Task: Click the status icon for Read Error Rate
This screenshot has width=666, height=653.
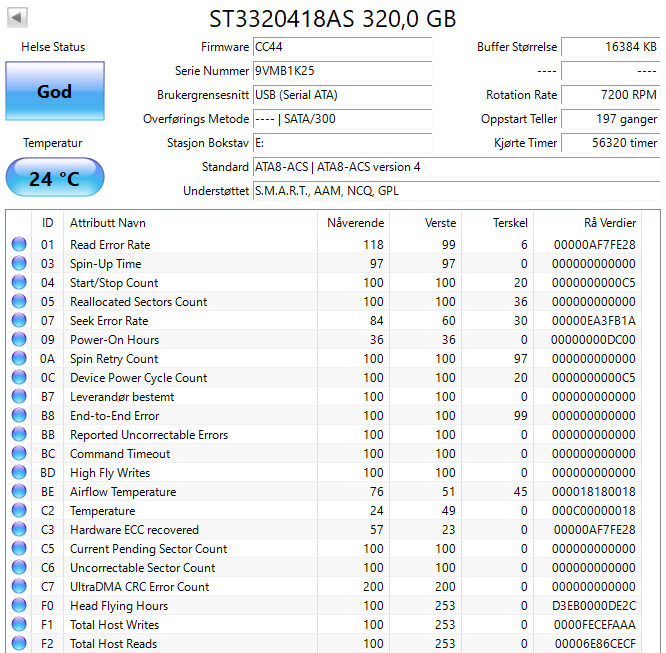Action: pyautogui.click(x=19, y=245)
